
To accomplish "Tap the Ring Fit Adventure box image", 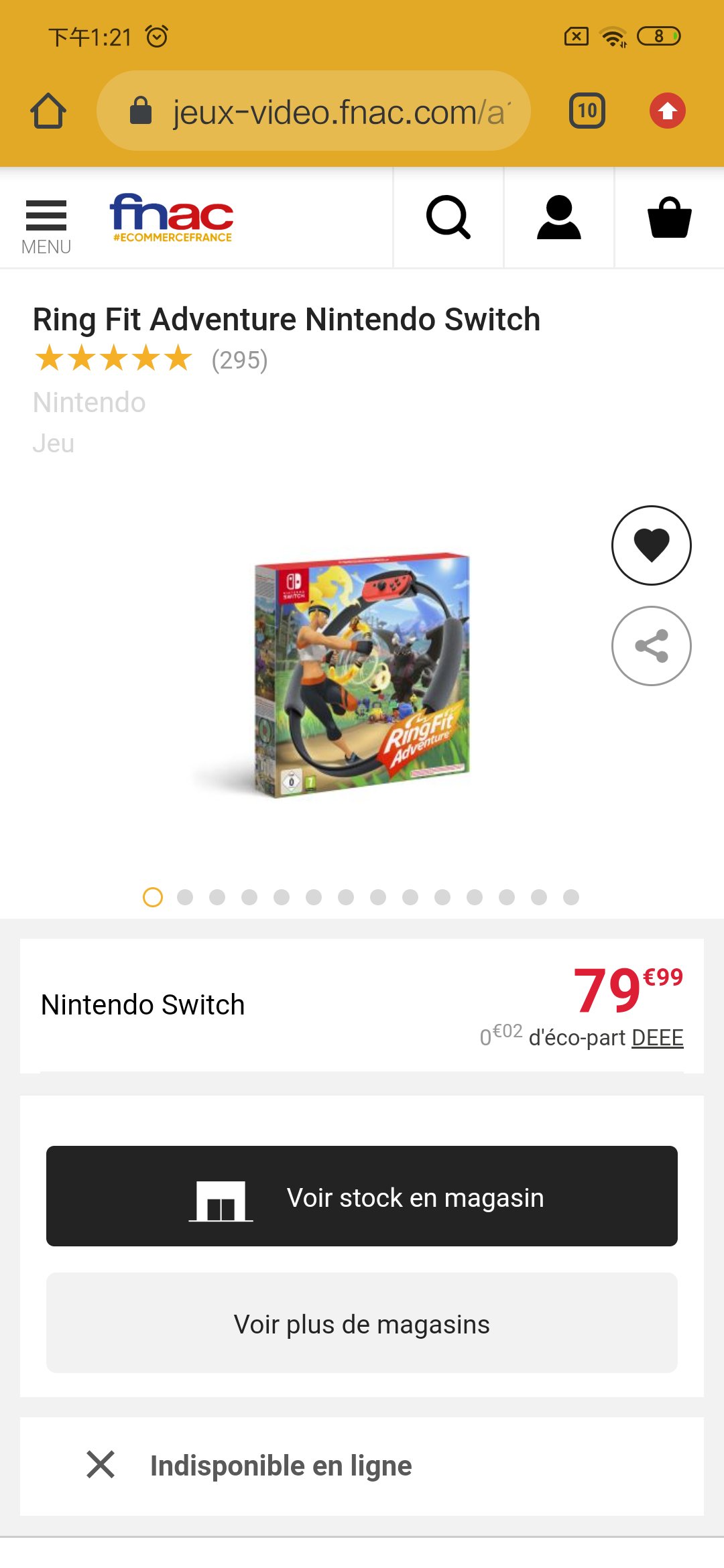I will point(362,675).
